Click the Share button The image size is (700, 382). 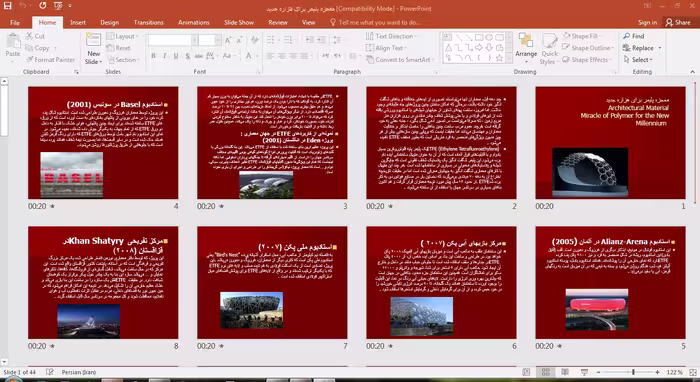[678, 22]
